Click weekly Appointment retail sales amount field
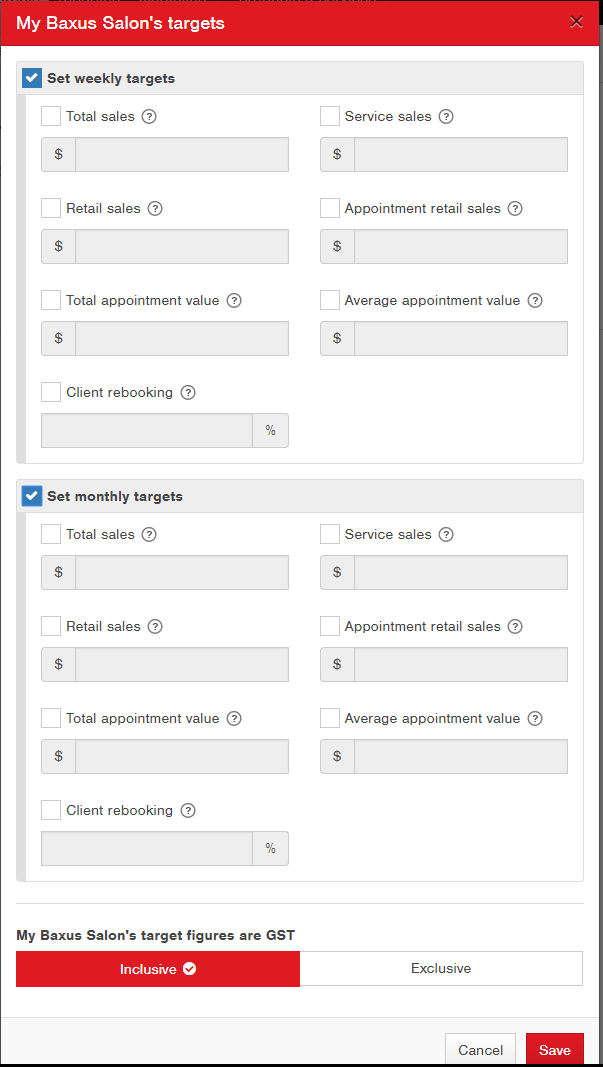603x1067 pixels. pyautogui.click(x=461, y=246)
